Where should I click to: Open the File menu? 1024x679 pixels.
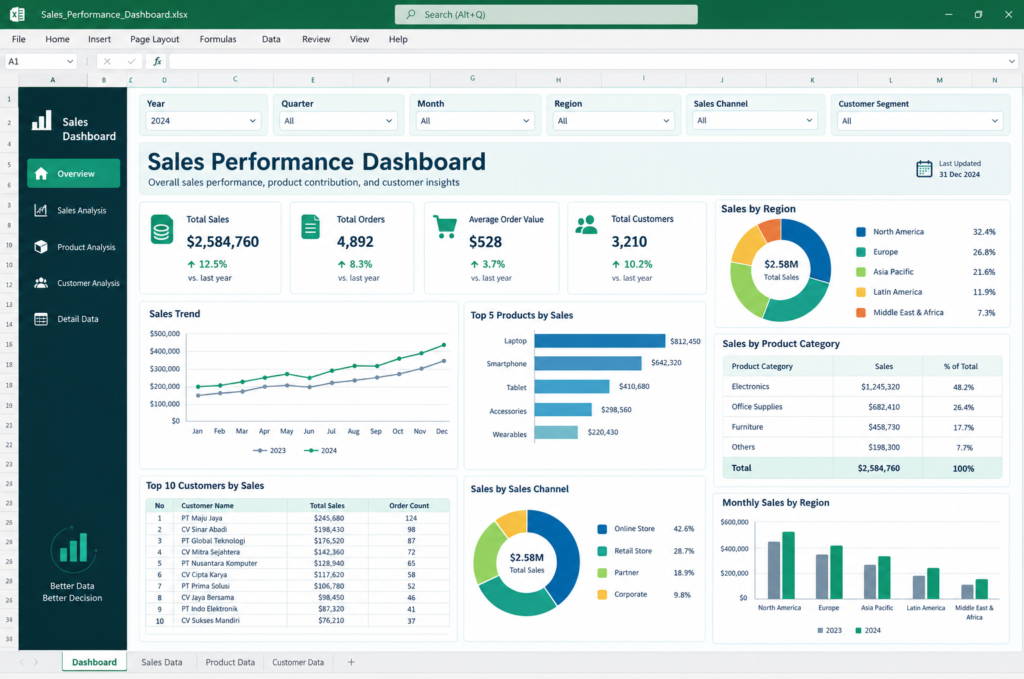pyautogui.click(x=19, y=39)
